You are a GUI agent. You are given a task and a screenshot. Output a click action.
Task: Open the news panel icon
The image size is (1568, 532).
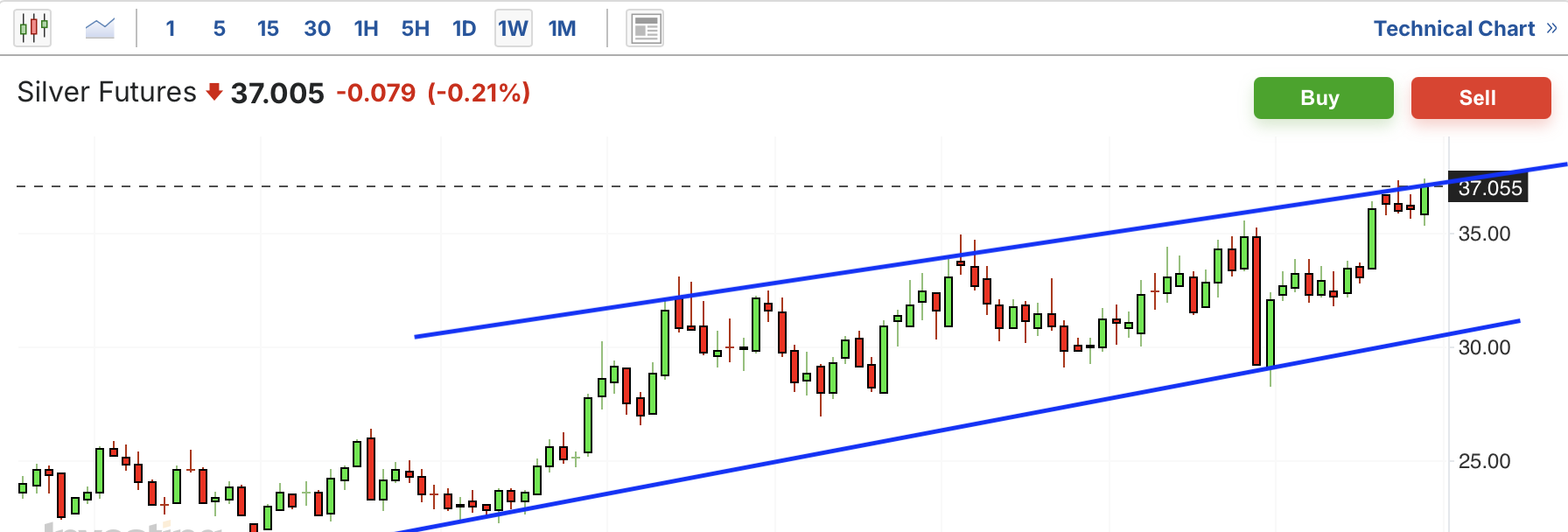[x=645, y=29]
